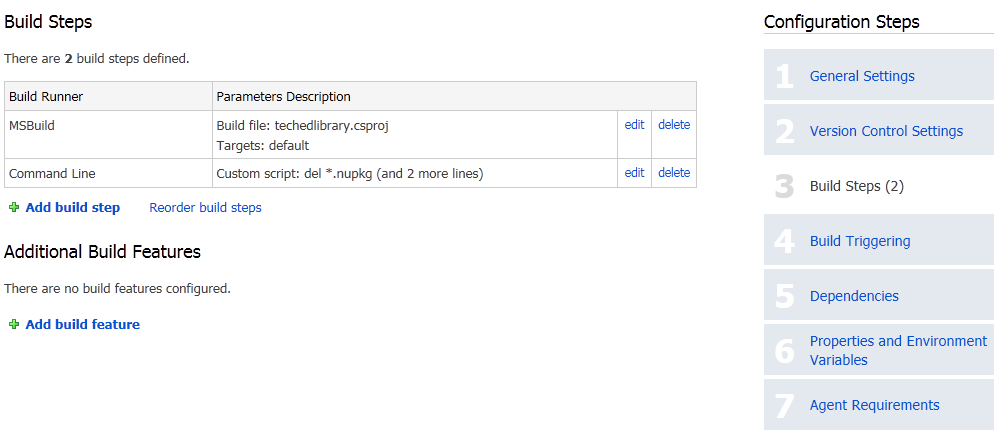The width and height of the screenshot is (994, 436).
Task: Click the Command Line runner name cell
Action: 108,173
